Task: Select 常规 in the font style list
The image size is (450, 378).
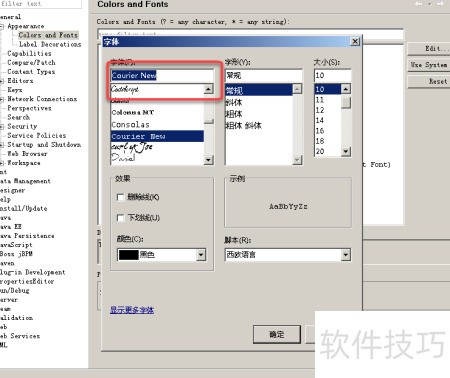Action: pos(259,90)
